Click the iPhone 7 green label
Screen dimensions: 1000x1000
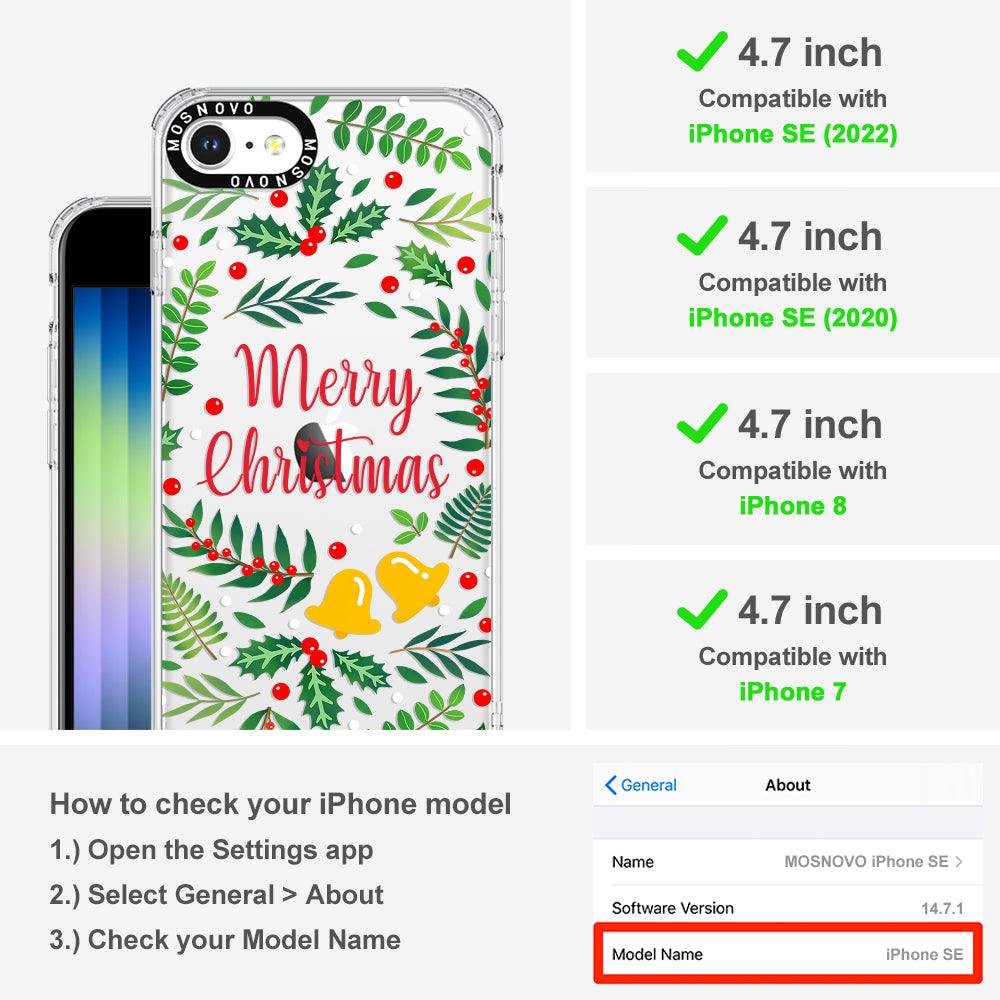(793, 691)
